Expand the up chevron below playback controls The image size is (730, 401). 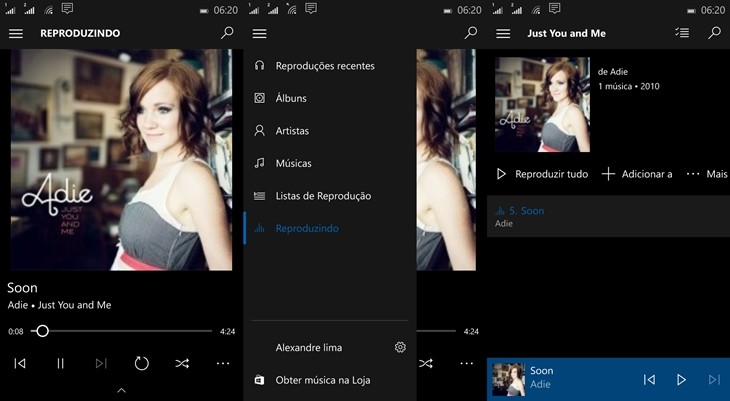coord(121,390)
